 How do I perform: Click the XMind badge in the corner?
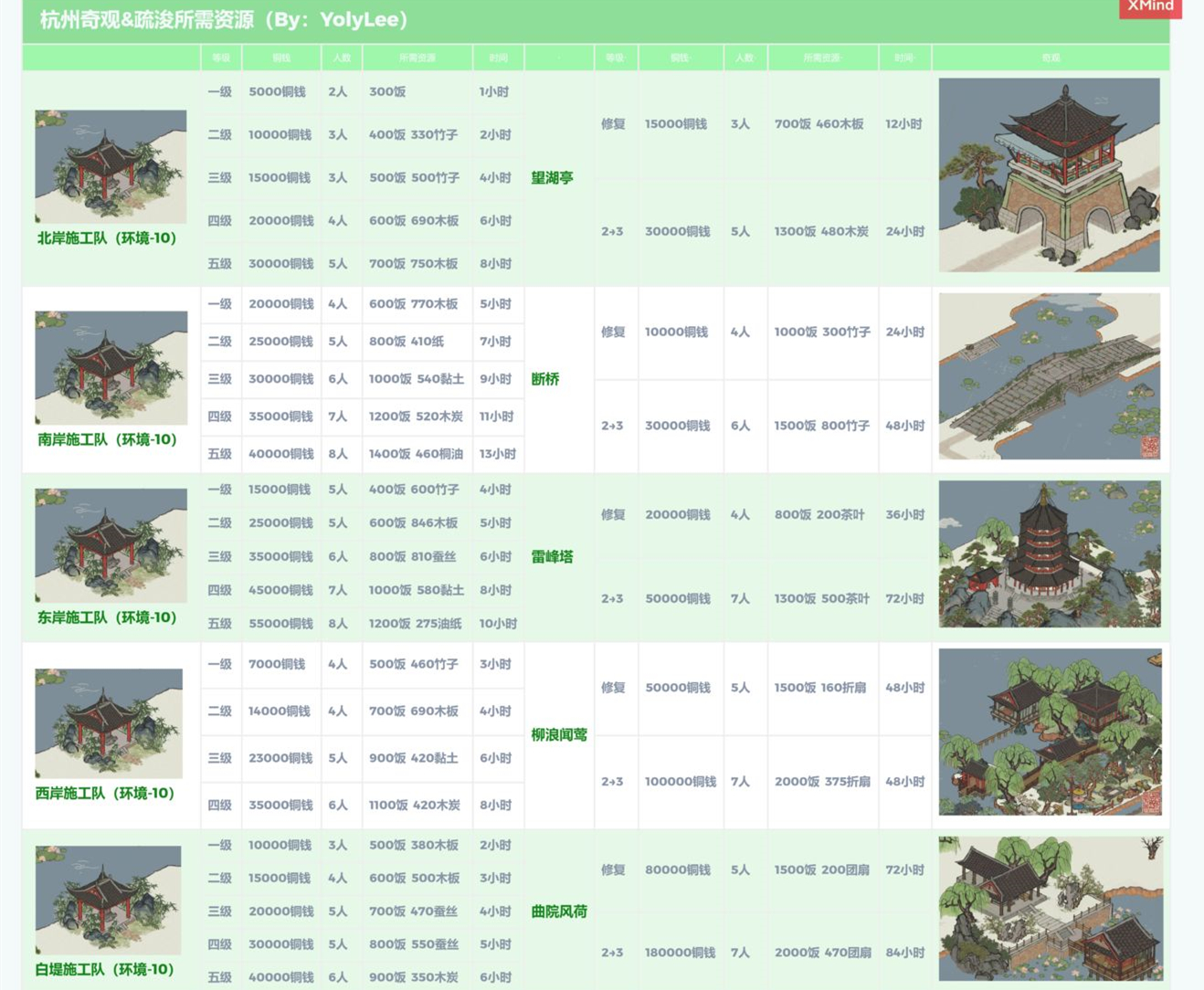pos(1150,7)
